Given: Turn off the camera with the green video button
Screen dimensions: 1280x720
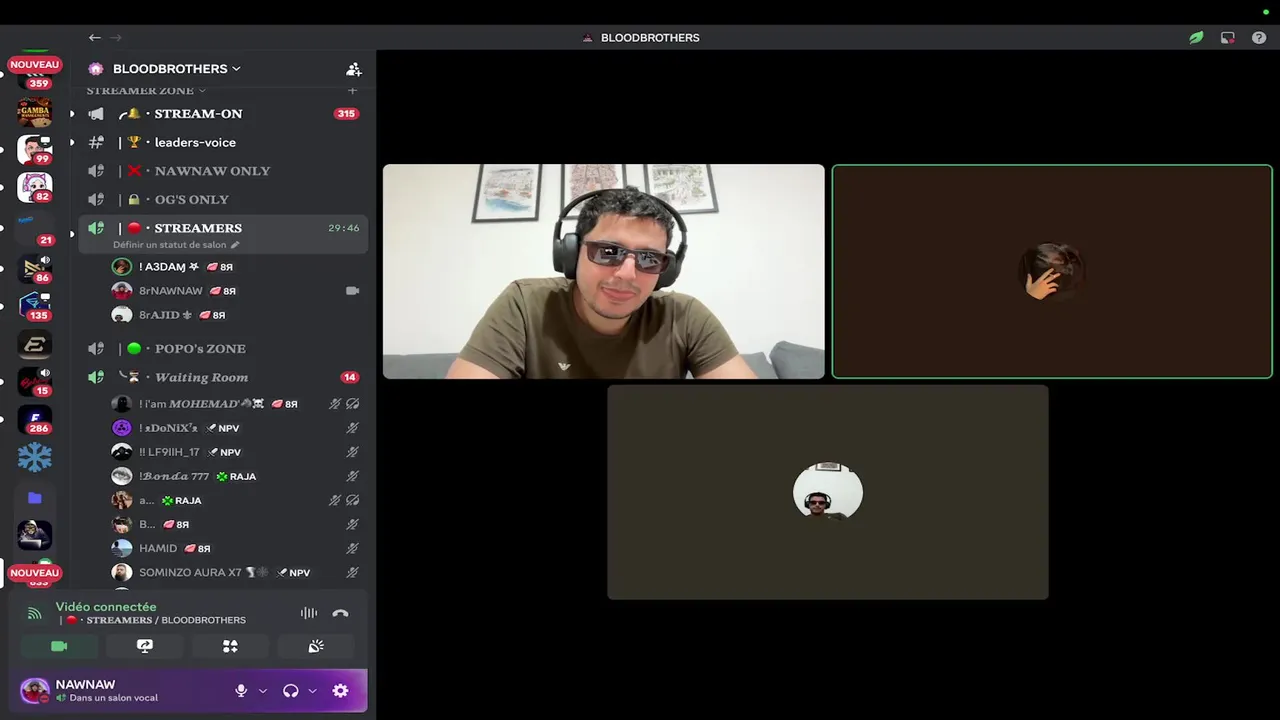Looking at the screenshot, I should coord(59,646).
